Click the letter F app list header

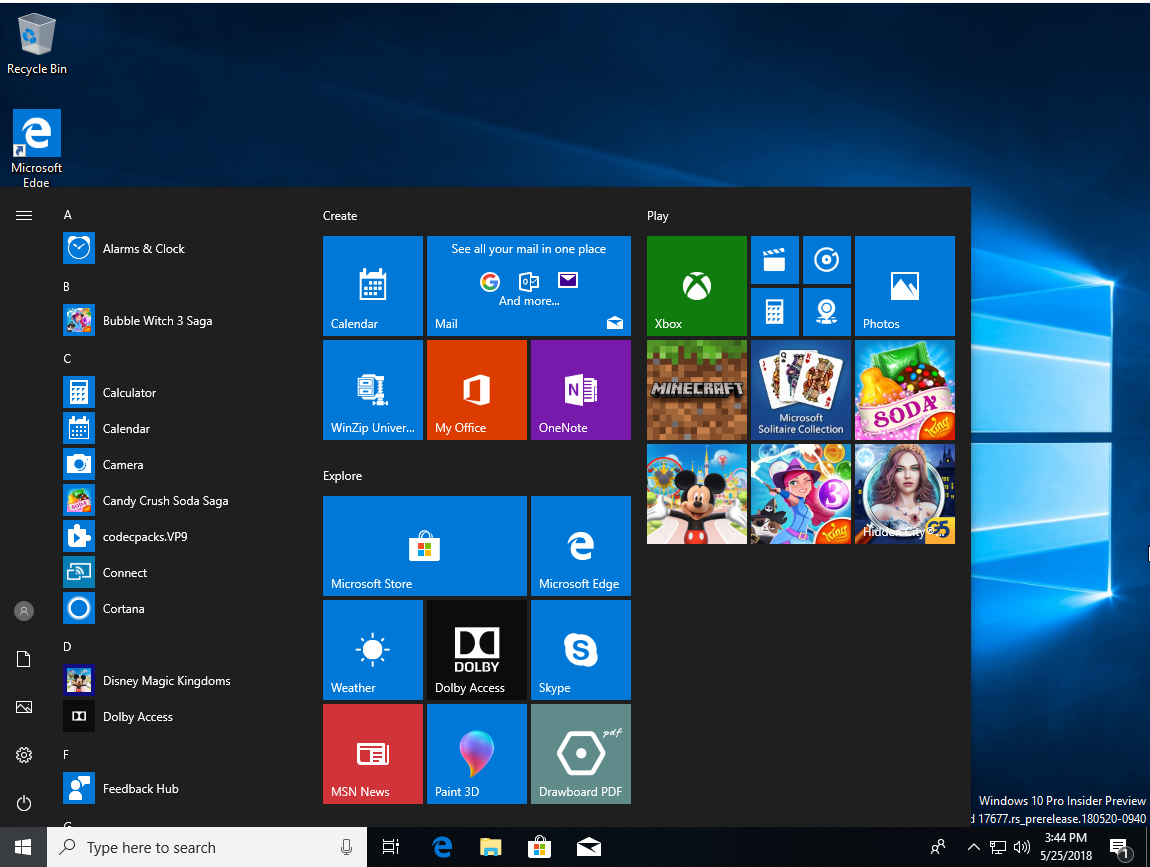[x=66, y=754]
